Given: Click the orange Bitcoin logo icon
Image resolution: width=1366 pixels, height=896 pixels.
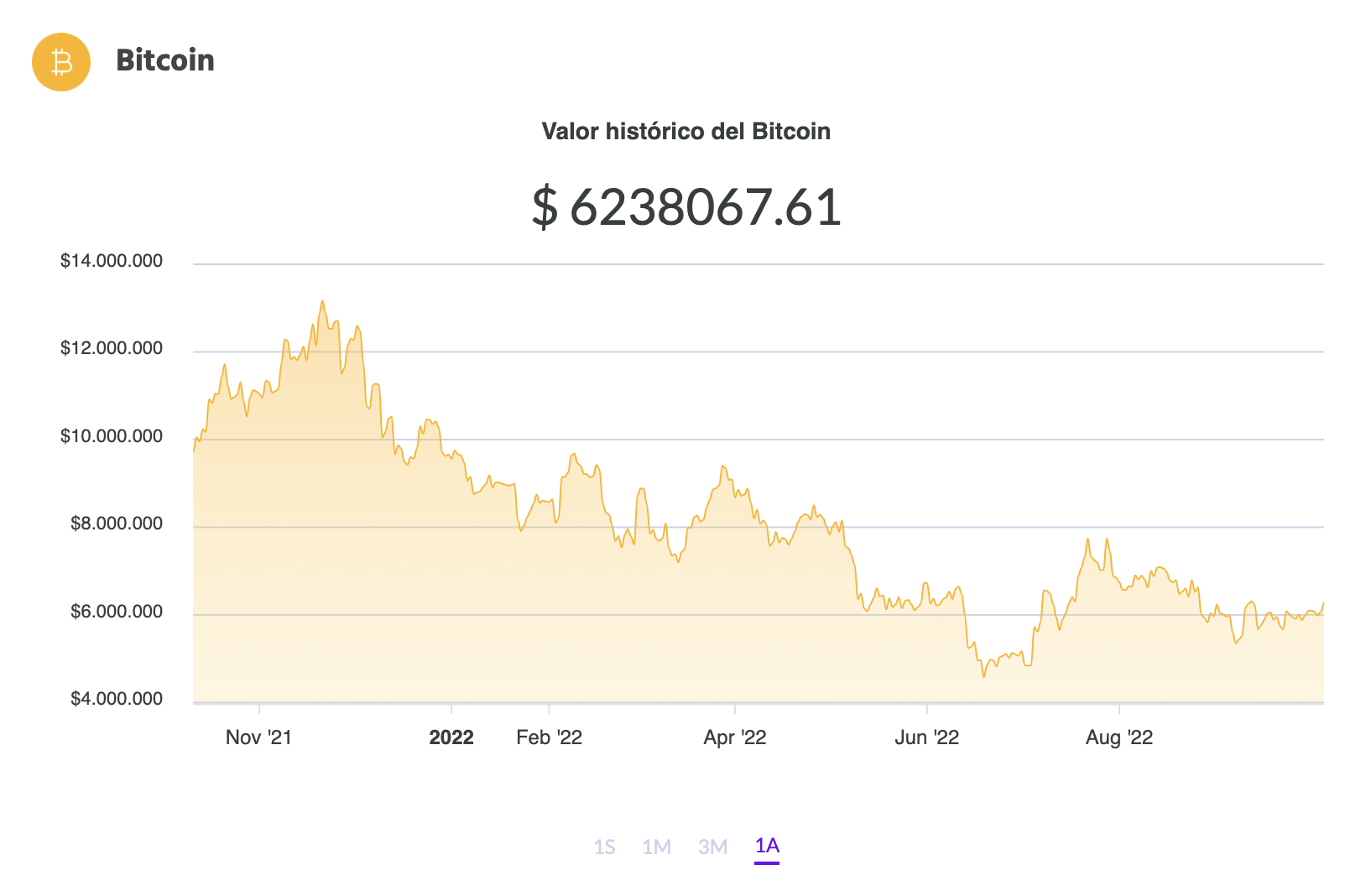Looking at the screenshot, I should (61, 62).
